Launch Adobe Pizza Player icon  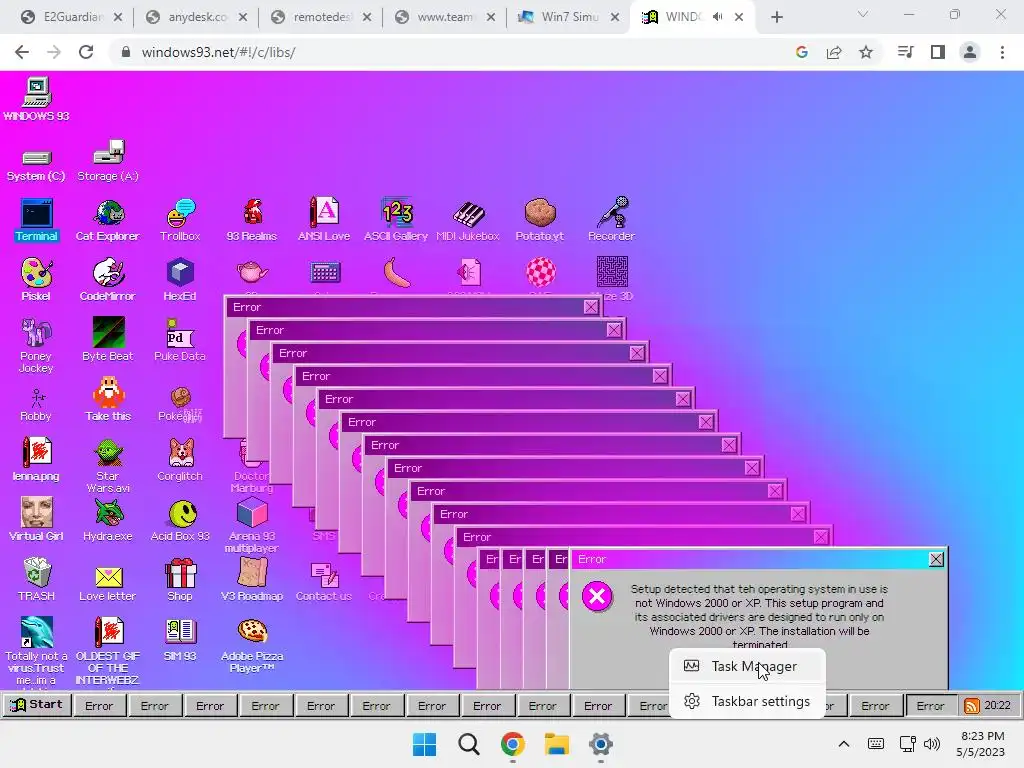pyautogui.click(x=252, y=646)
